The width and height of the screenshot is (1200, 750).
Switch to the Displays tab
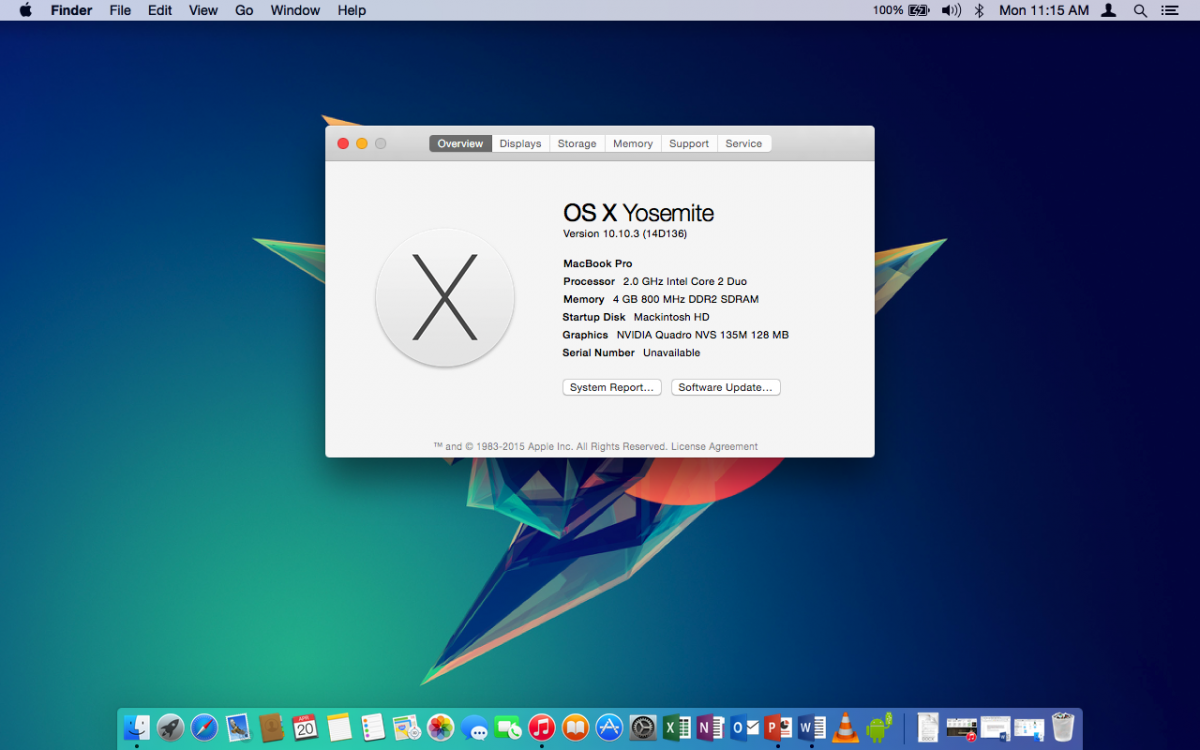(x=520, y=144)
